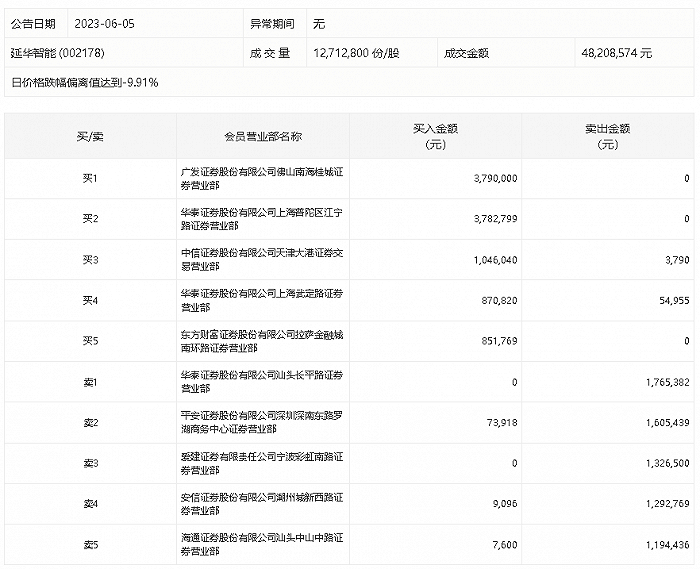700x569 pixels.
Task: Select the 卖5 row label
Action: tap(90, 545)
